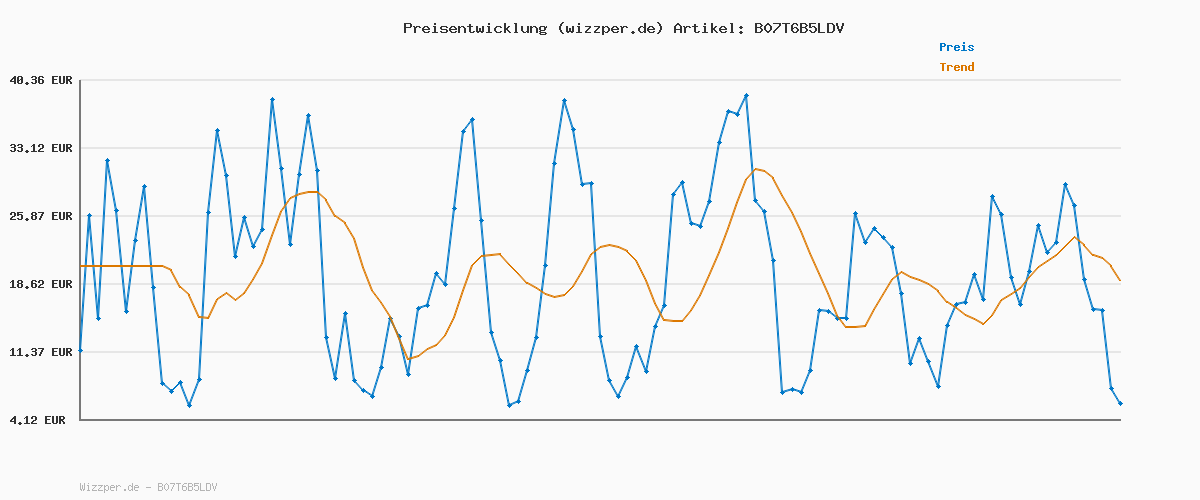Click the left start of the orange trend line

coord(80,266)
